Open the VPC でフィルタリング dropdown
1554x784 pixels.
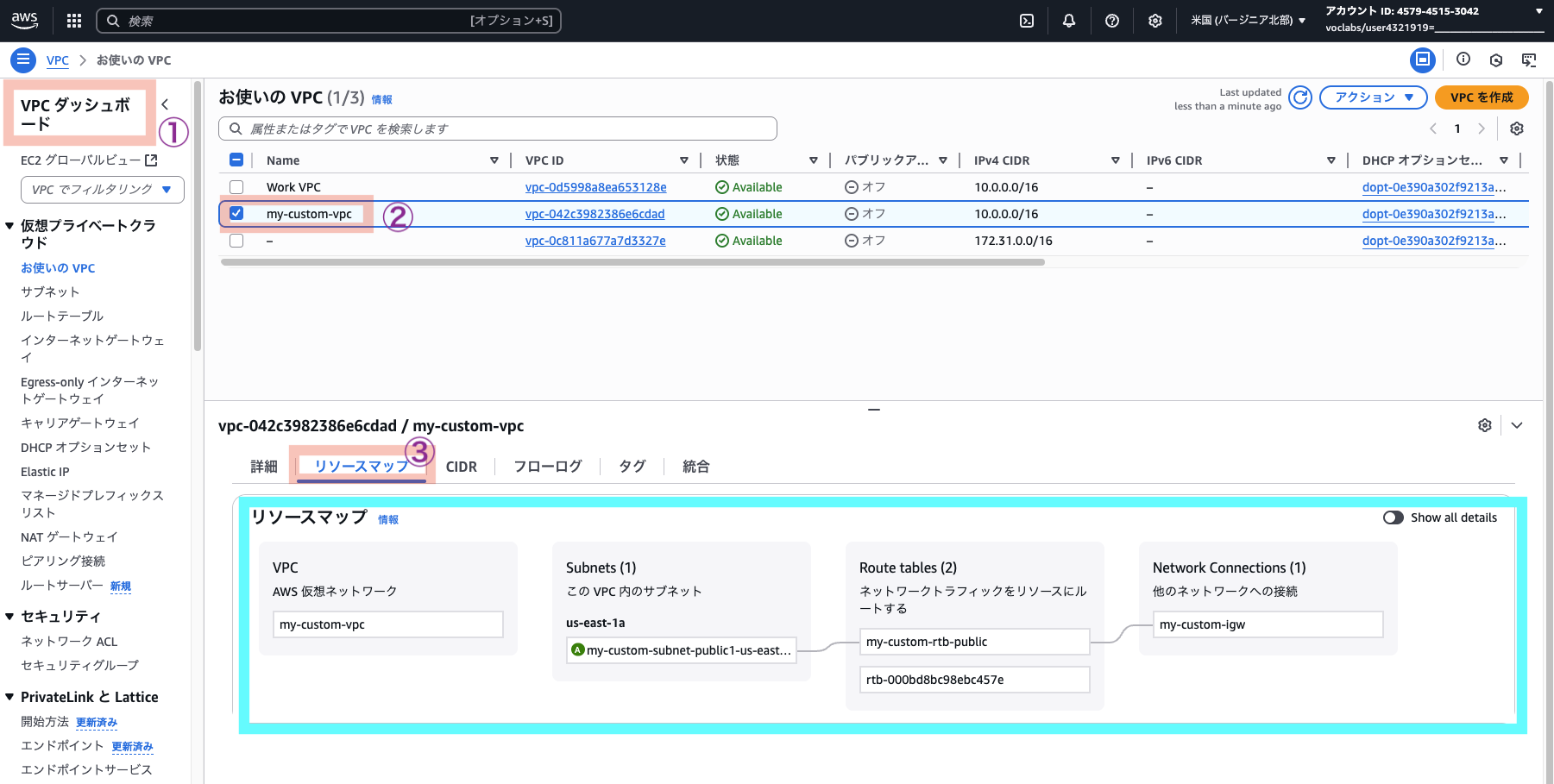[x=103, y=190]
